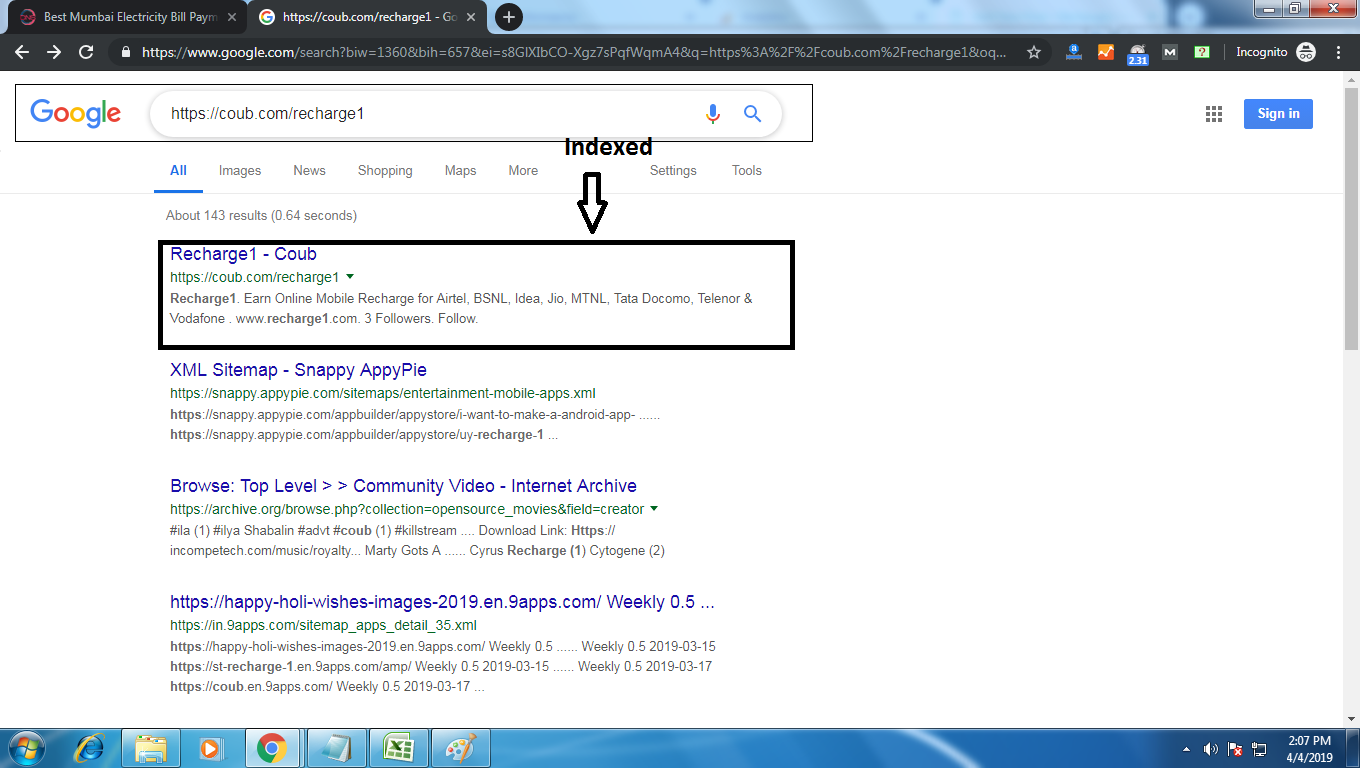Open the Settings menu under search bar
The image size is (1360, 768).
pos(673,171)
